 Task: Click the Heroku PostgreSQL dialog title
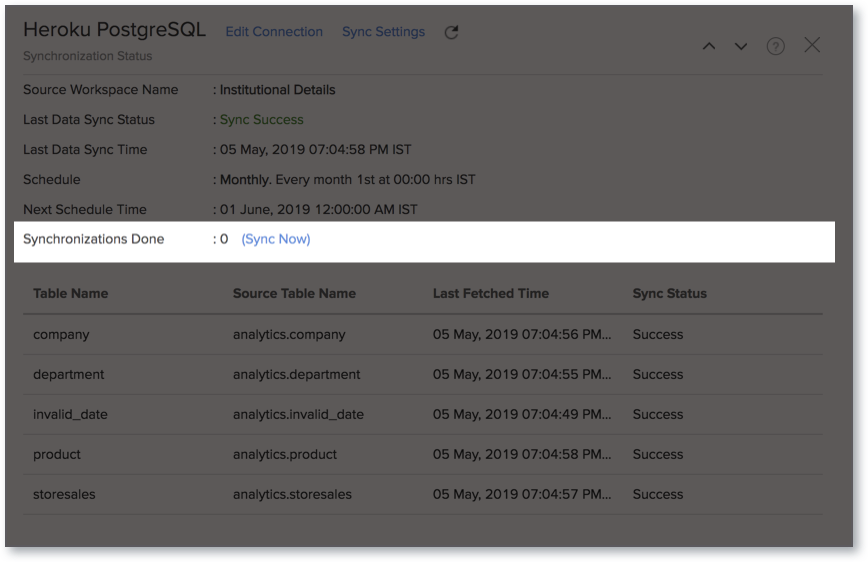[114, 29]
